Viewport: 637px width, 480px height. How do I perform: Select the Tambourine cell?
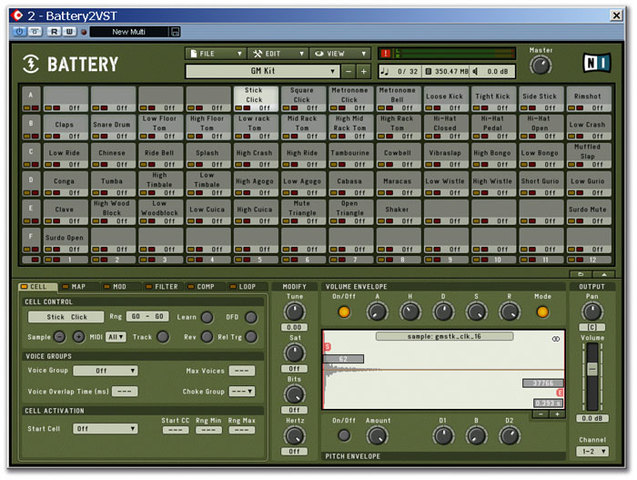pos(350,153)
